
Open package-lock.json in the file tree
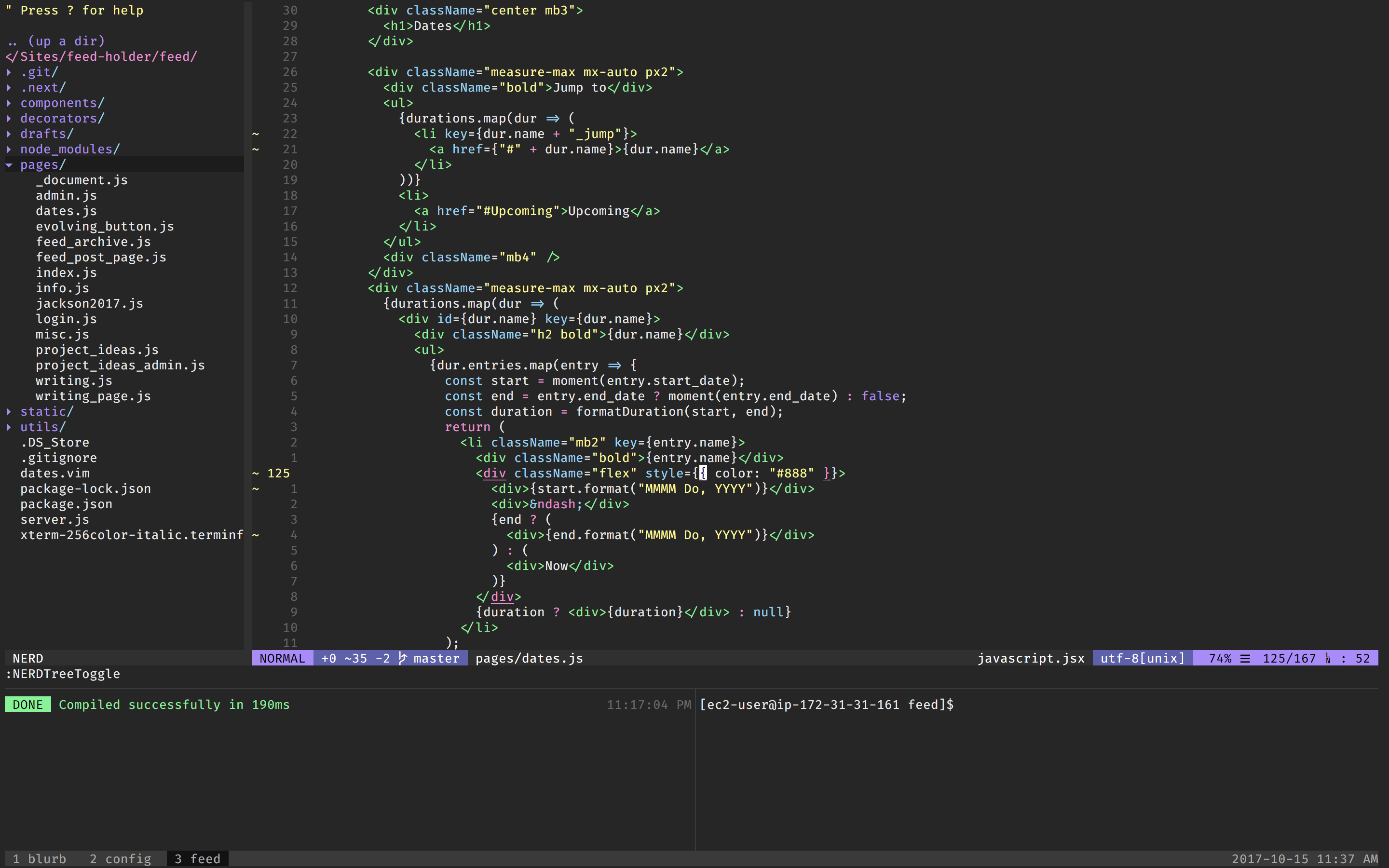click(x=86, y=489)
